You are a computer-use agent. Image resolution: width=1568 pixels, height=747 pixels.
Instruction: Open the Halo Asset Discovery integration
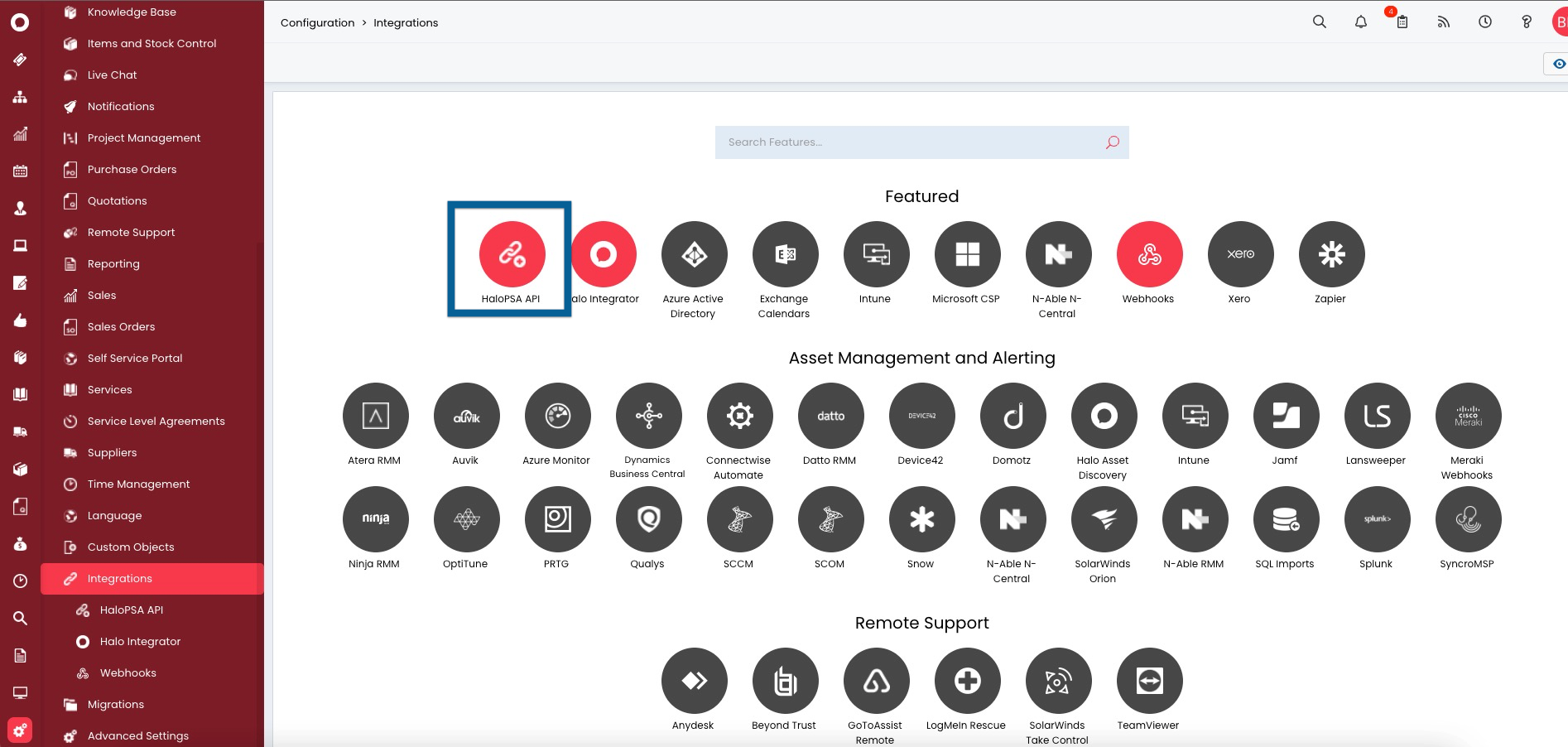[1104, 416]
